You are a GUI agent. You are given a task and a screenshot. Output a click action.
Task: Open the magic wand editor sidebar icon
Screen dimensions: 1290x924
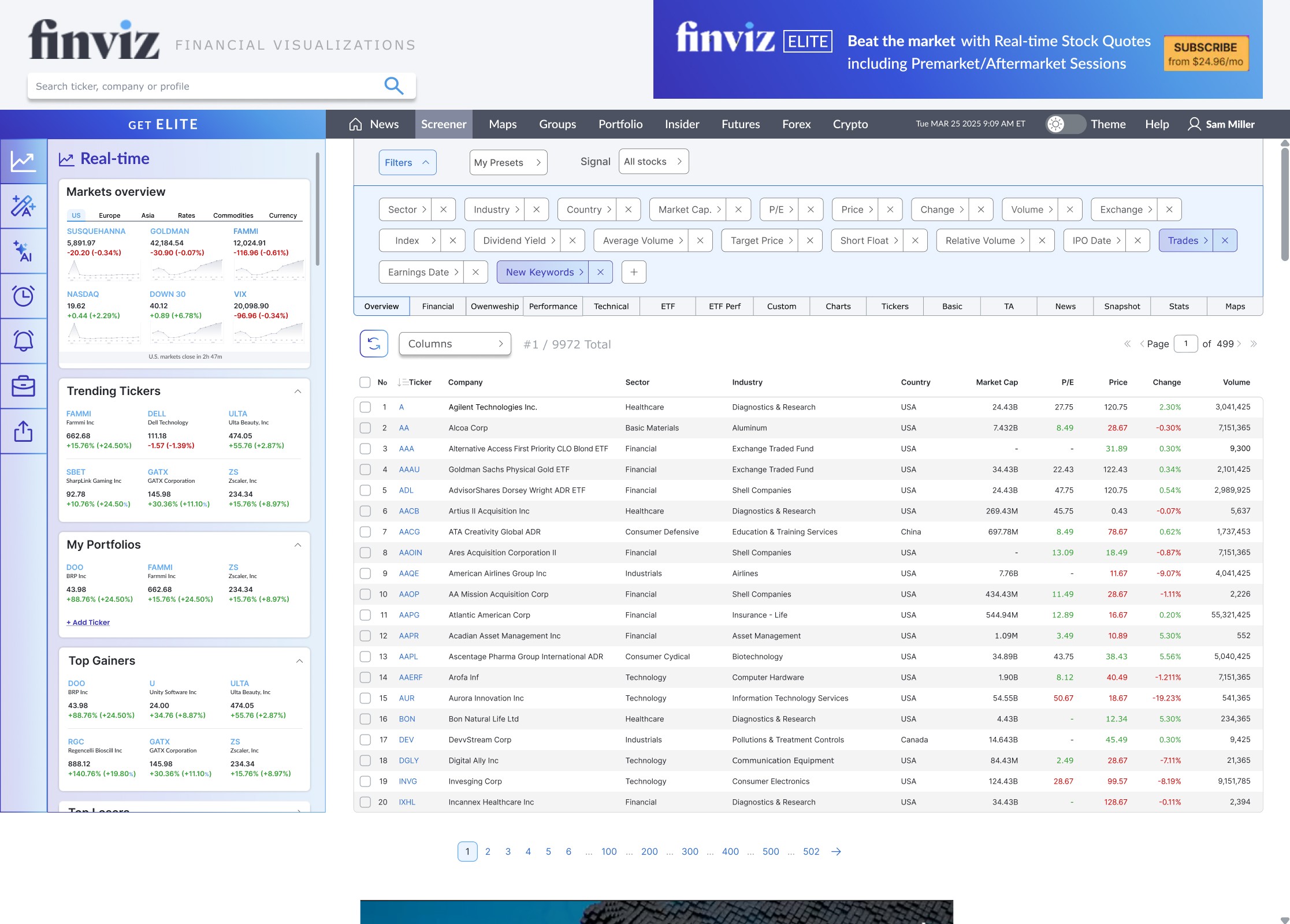pyautogui.click(x=24, y=206)
